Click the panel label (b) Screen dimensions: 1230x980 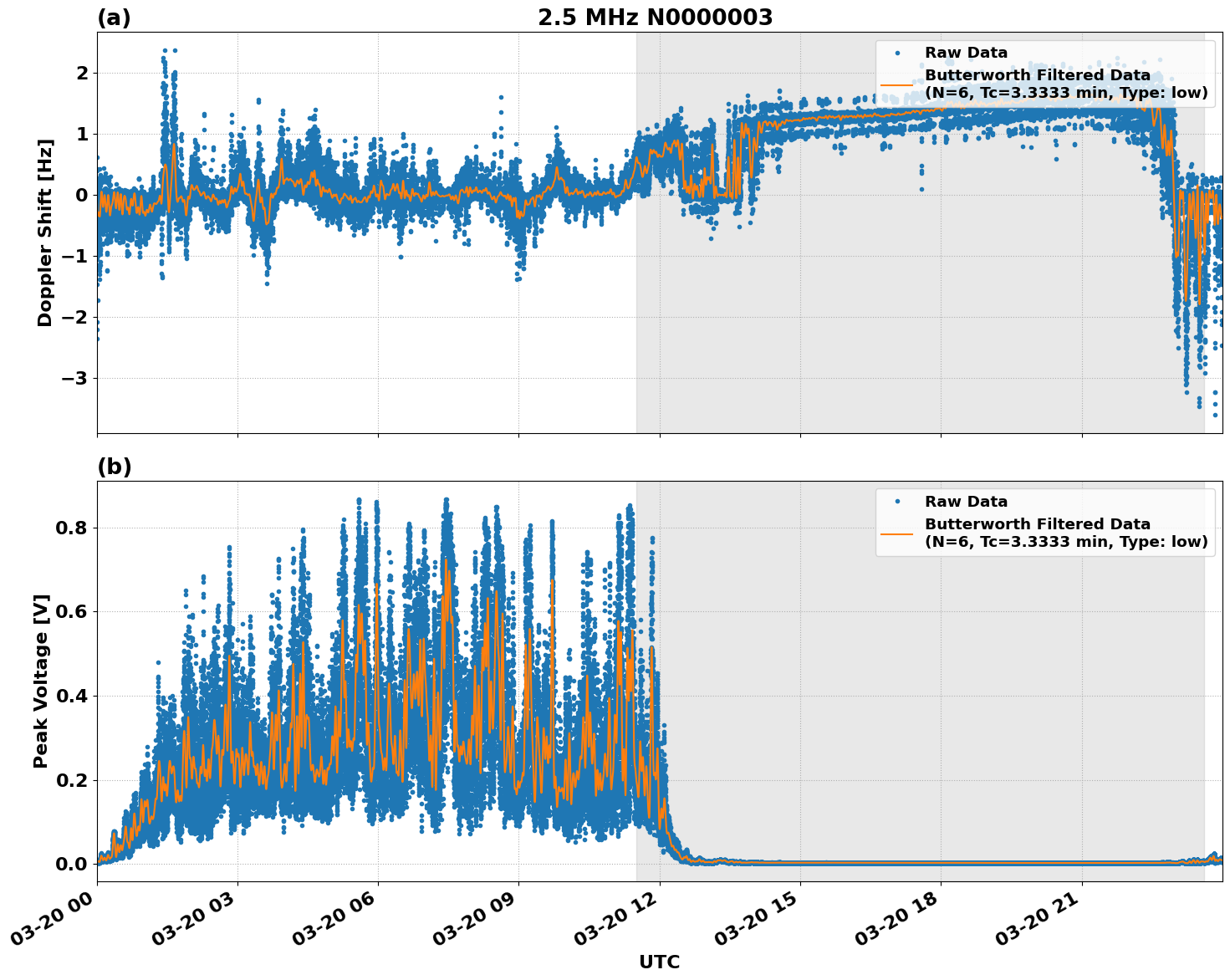point(112,466)
